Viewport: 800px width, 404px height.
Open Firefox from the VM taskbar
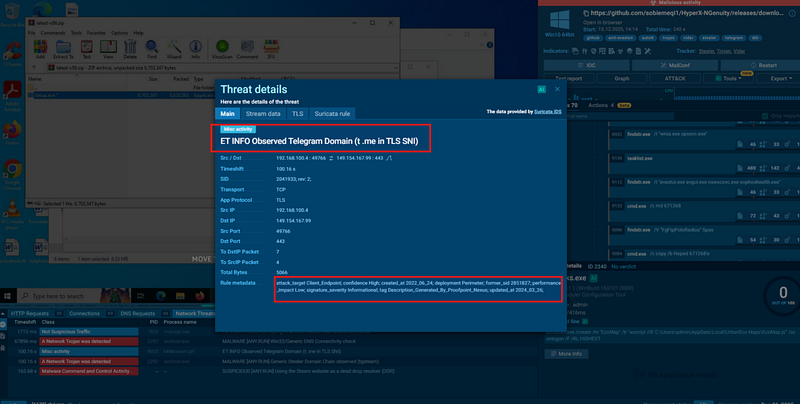click(x=199, y=296)
